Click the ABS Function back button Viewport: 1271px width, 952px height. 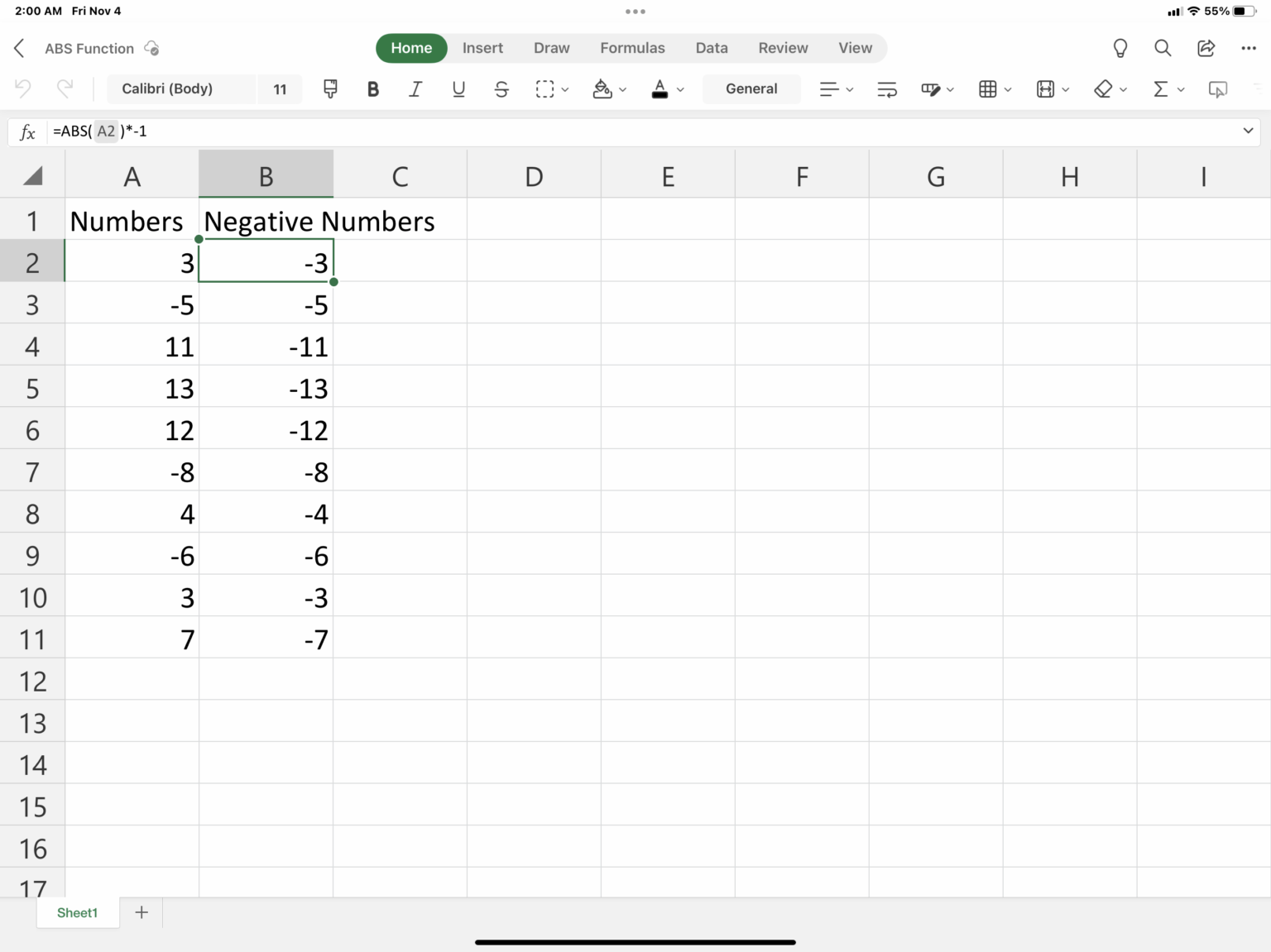click(18, 48)
